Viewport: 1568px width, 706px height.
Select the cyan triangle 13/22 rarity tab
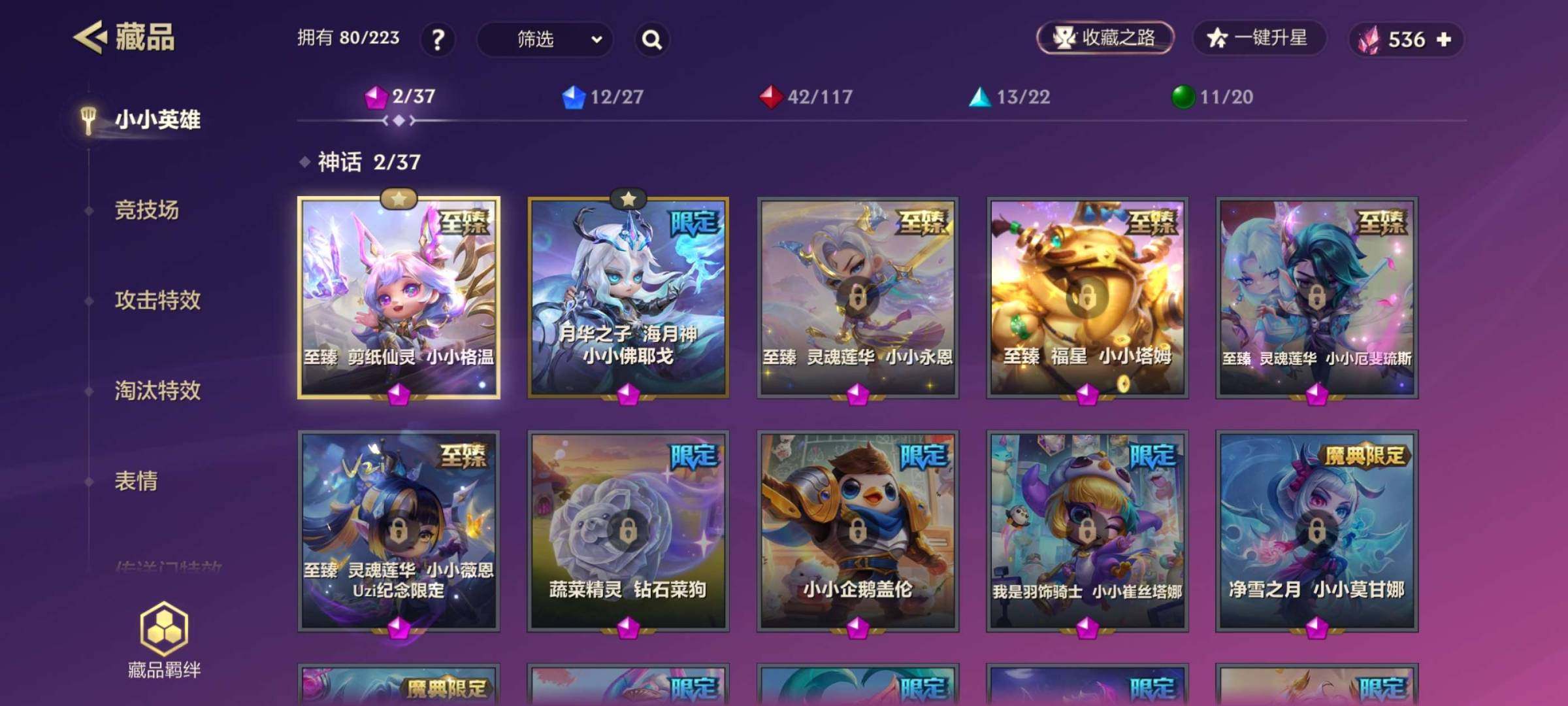[1009, 97]
